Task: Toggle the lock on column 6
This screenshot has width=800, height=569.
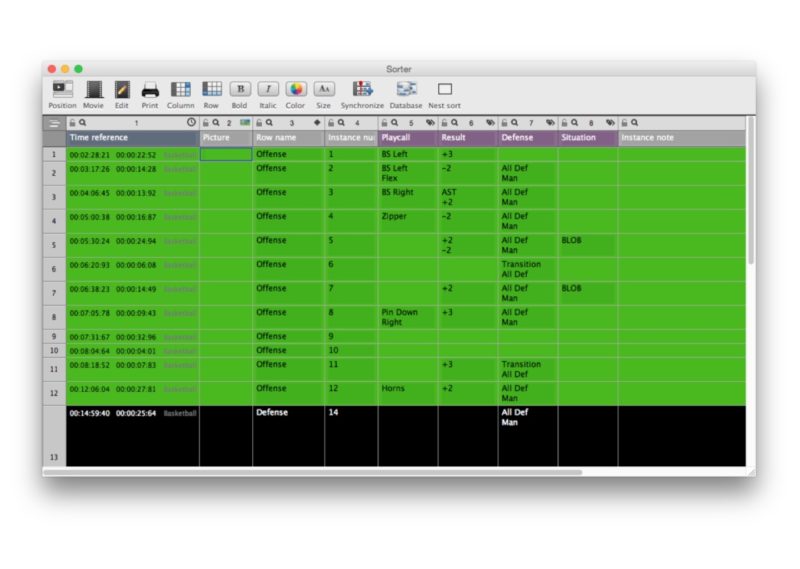Action: click(x=444, y=122)
